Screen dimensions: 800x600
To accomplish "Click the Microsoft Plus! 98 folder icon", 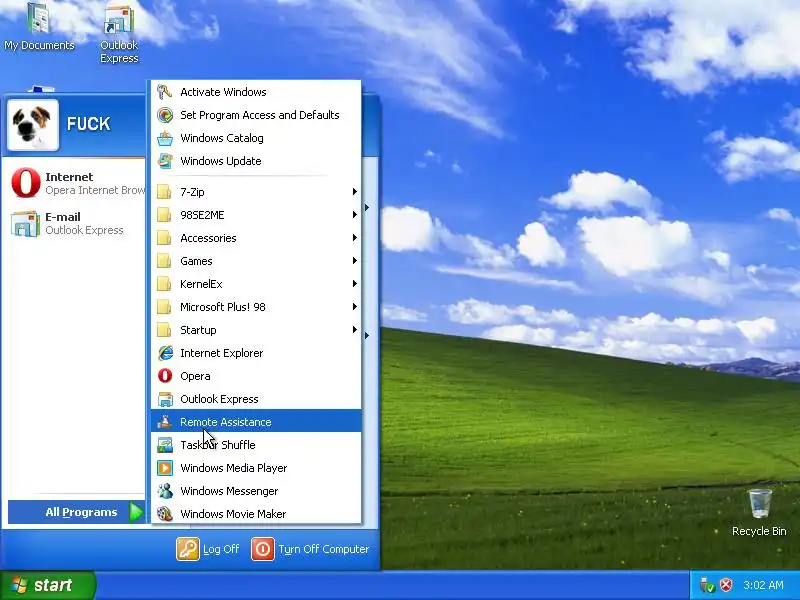I will [164, 307].
